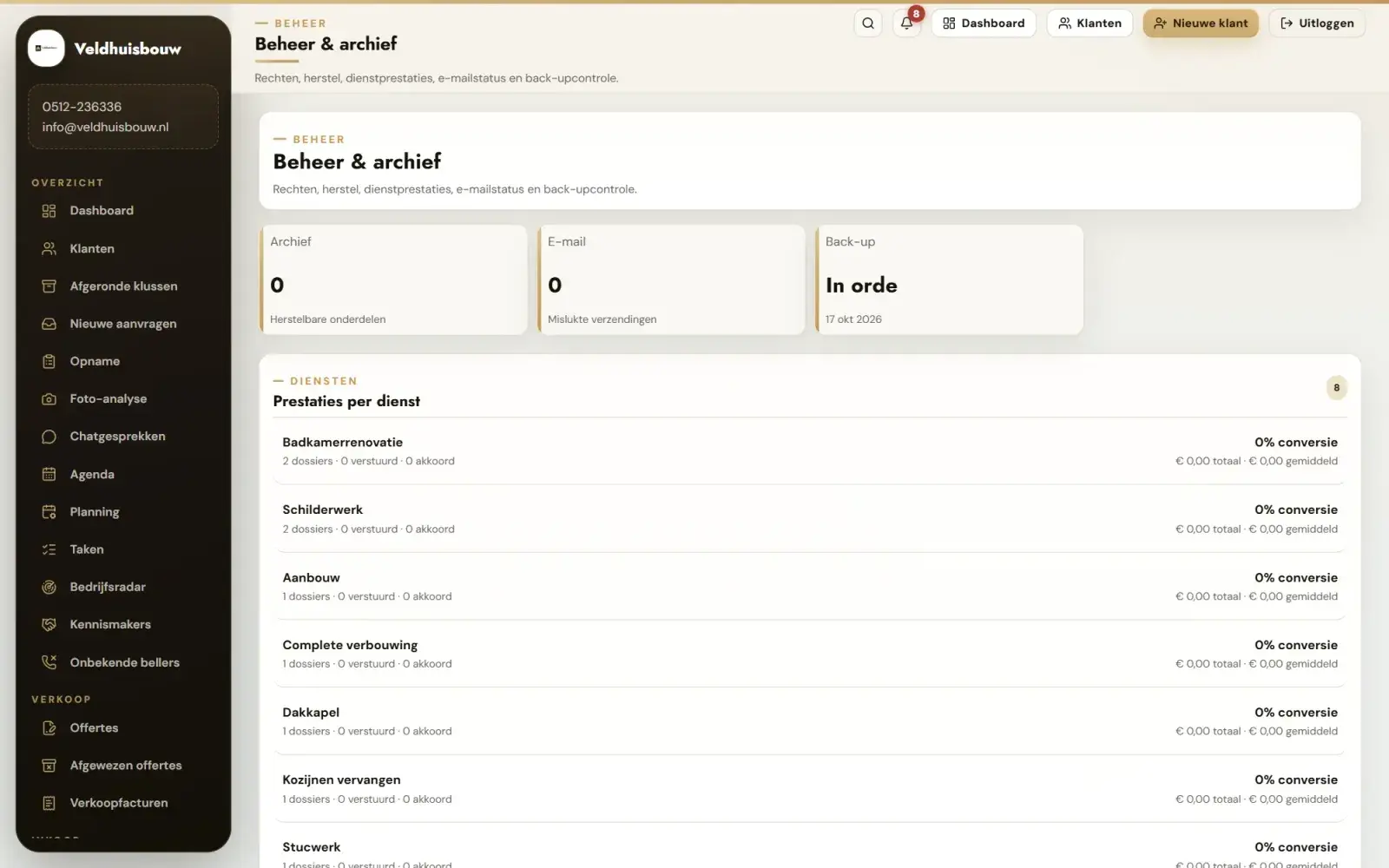Click the Klanten people icon in sidebar
This screenshot has height=868, width=1389.
coord(49,248)
